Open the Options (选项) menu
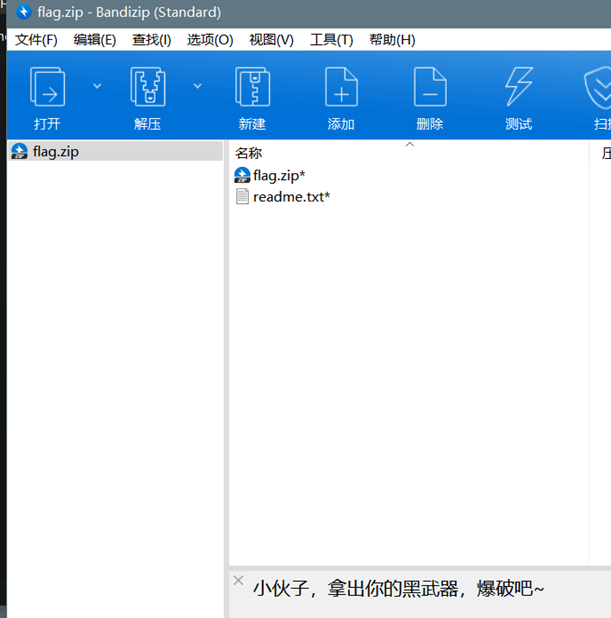Image resolution: width=611 pixels, height=618 pixels. [x=210, y=40]
